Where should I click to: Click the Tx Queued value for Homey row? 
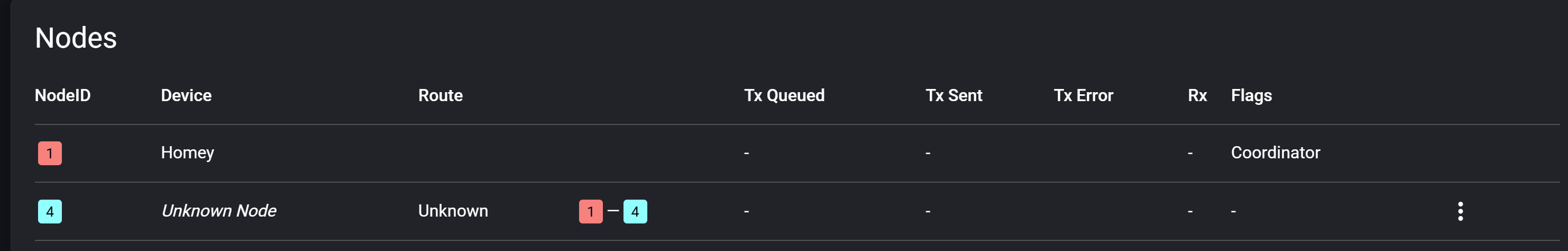[746, 153]
